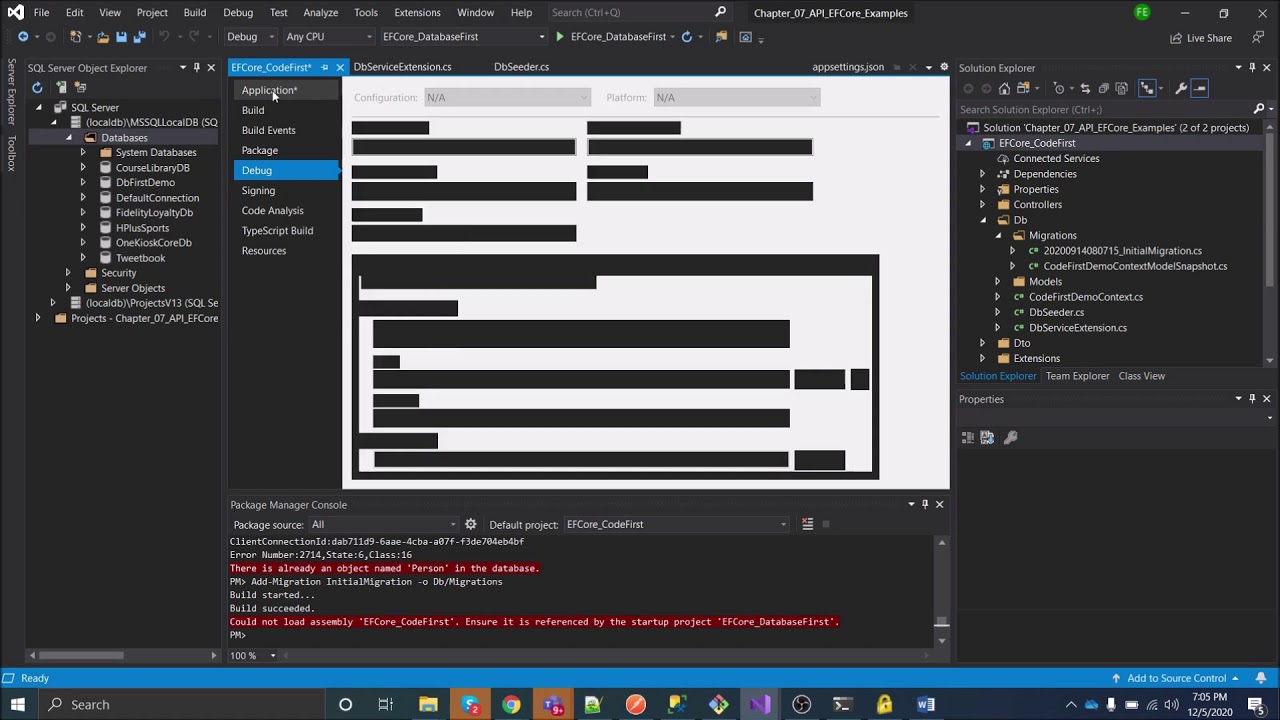Click Sync with Active Document arrows icon
The height and width of the screenshot is (720, 1280).
click(1085, 88)
